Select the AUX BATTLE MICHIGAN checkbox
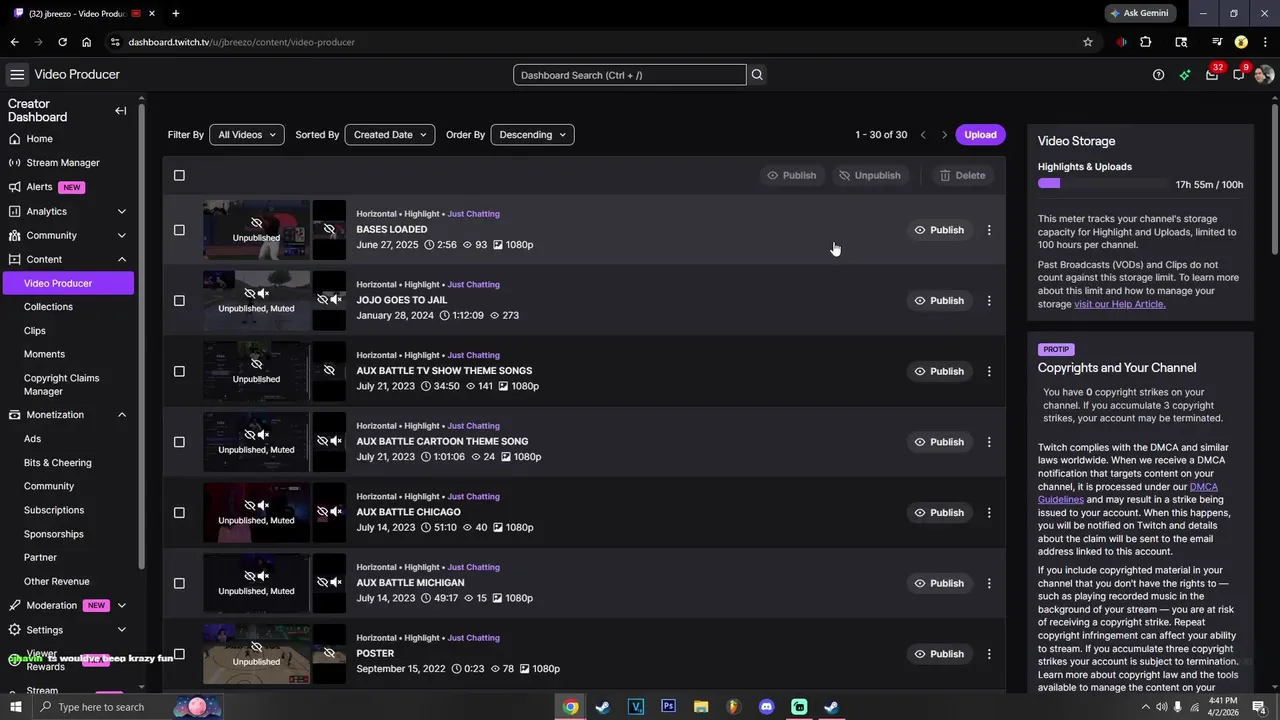This screenshot has height=720, width=1280. (x=179, y=583)
